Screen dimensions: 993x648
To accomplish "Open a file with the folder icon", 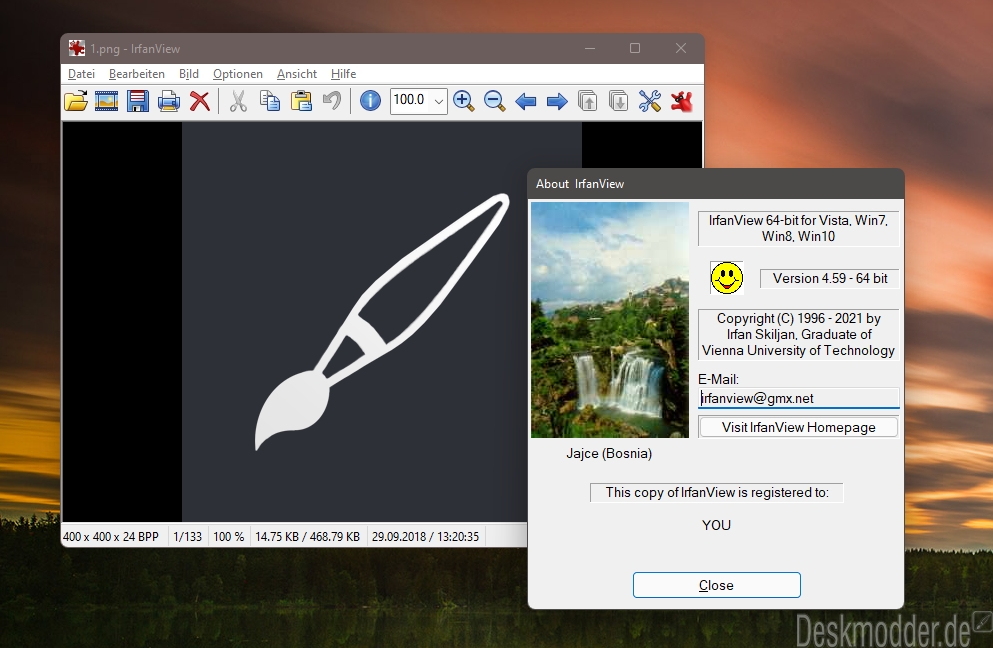I will (76, 101).
